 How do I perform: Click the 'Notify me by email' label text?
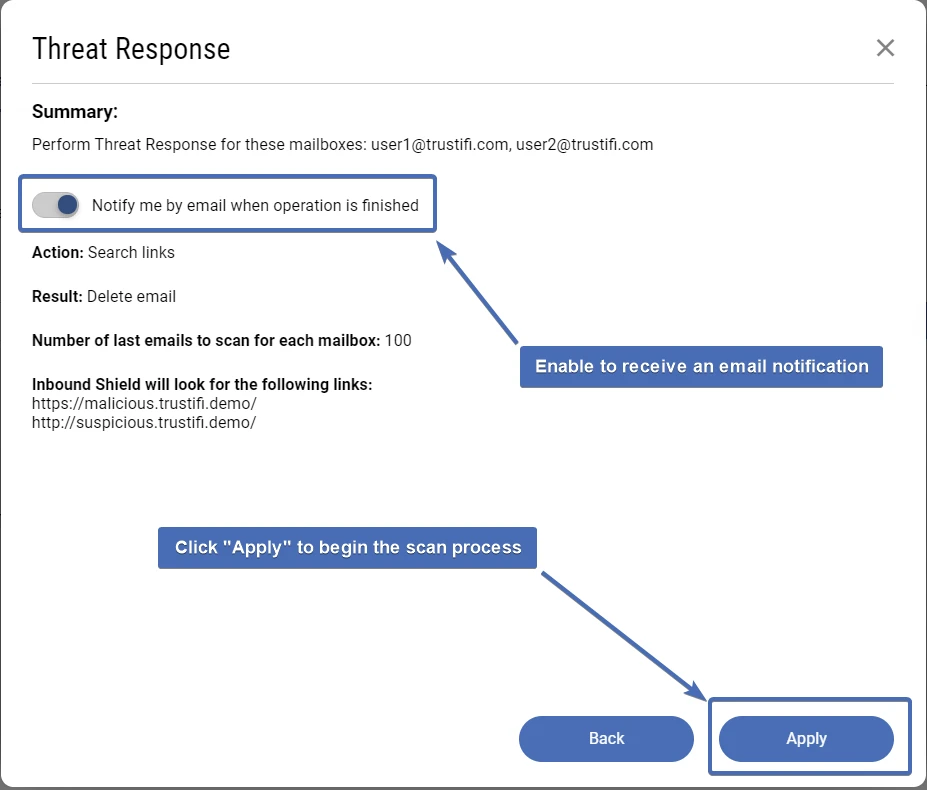255,205
